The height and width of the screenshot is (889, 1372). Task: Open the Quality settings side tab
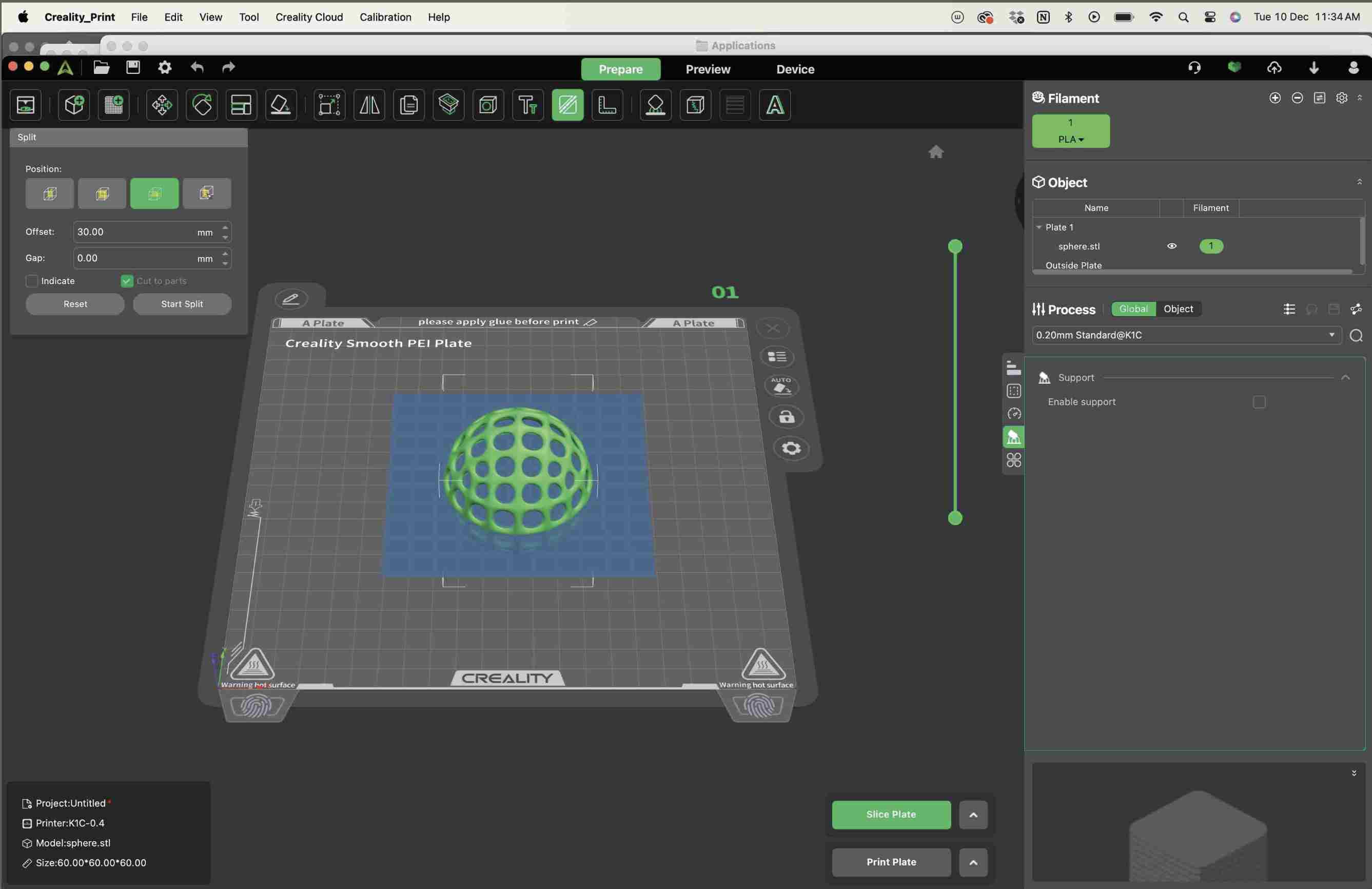1014,368
